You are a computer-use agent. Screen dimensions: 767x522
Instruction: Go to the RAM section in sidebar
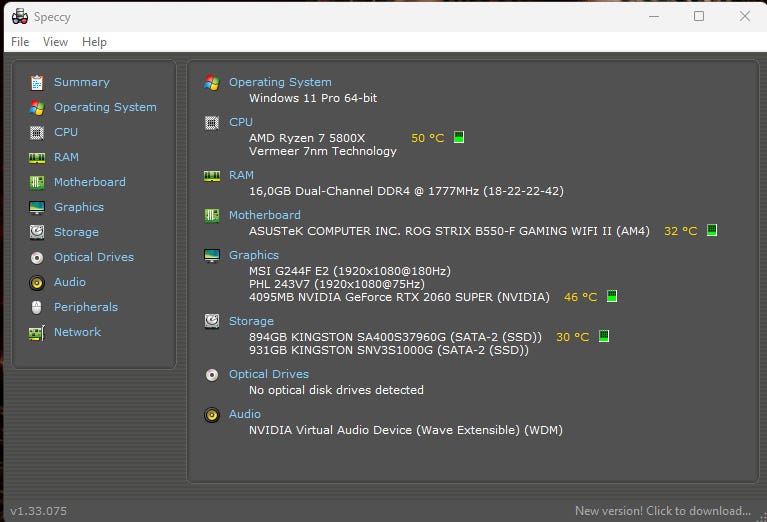click(66, 157)
